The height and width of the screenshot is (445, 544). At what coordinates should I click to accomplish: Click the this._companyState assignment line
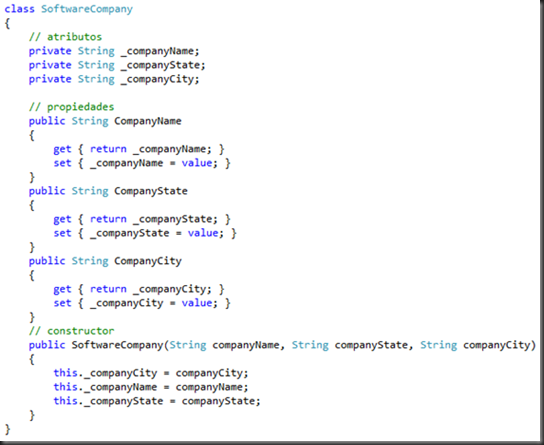point(157,401)
